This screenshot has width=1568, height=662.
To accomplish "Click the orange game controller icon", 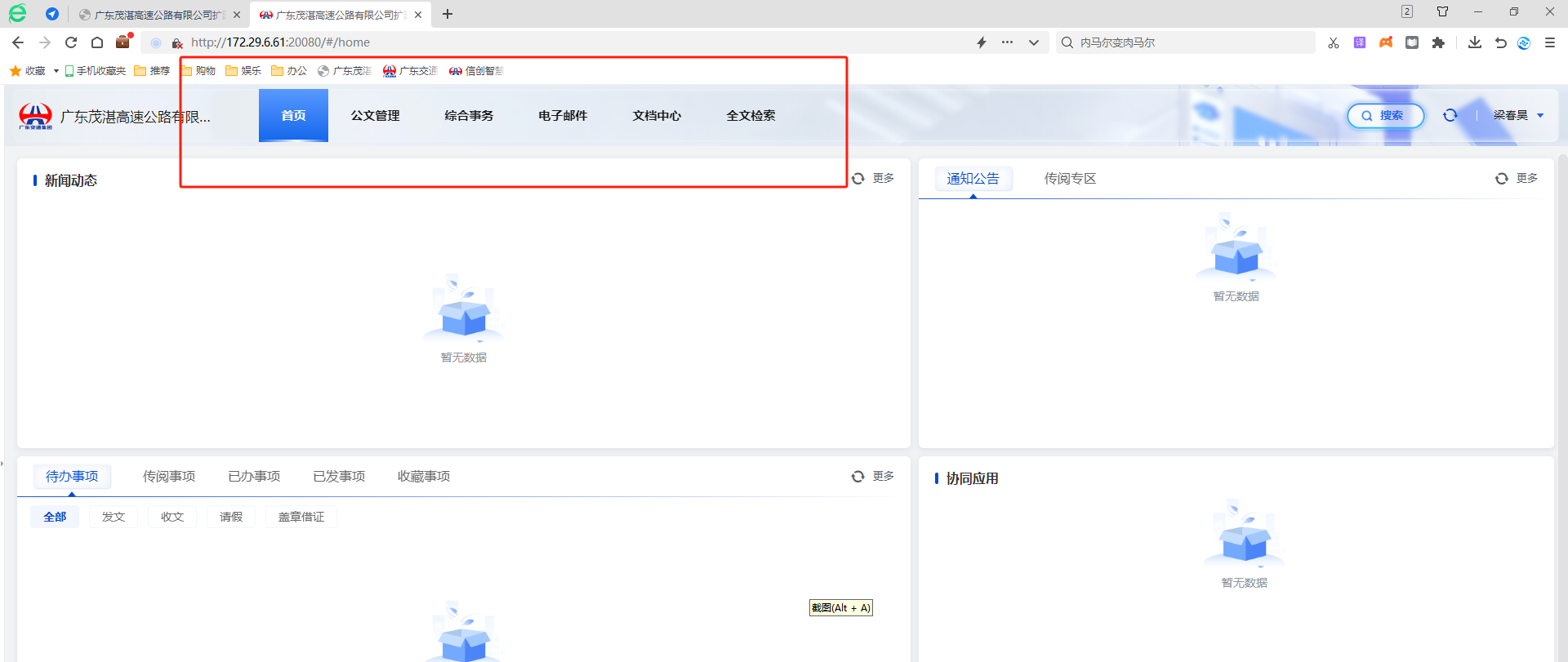I will (1386, 42).
